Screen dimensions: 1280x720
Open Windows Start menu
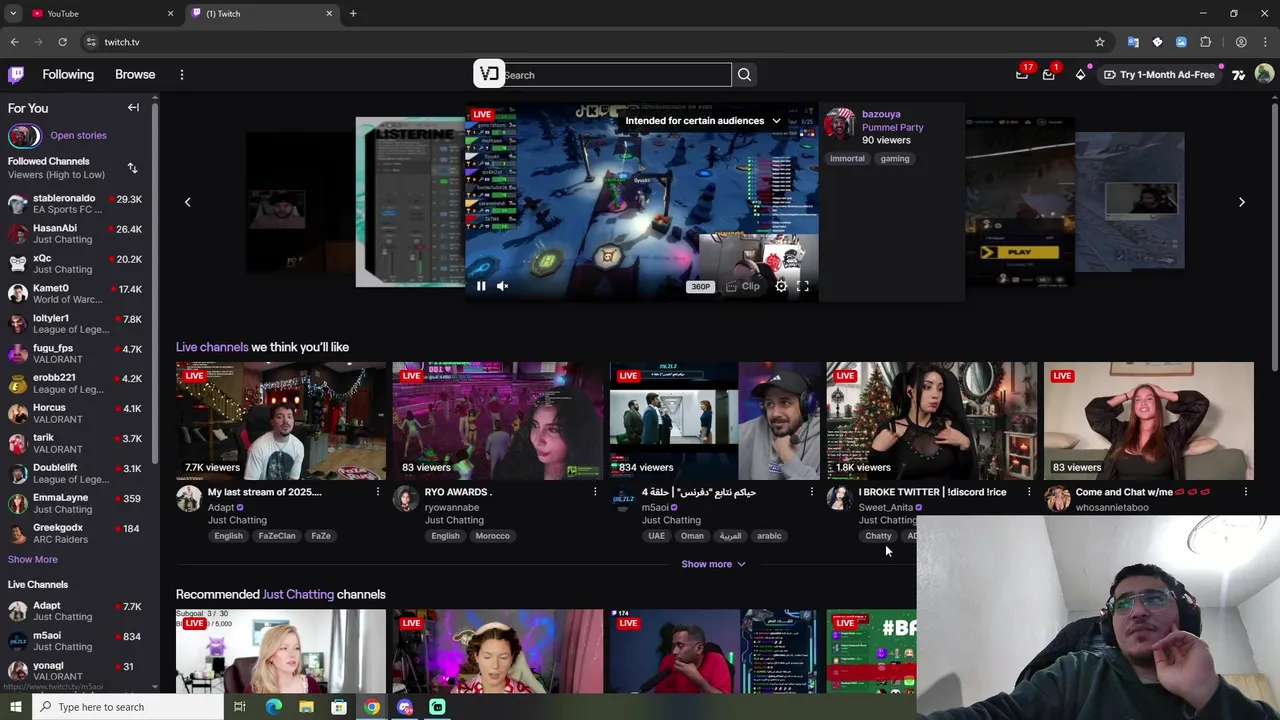(x=15, y=707)
